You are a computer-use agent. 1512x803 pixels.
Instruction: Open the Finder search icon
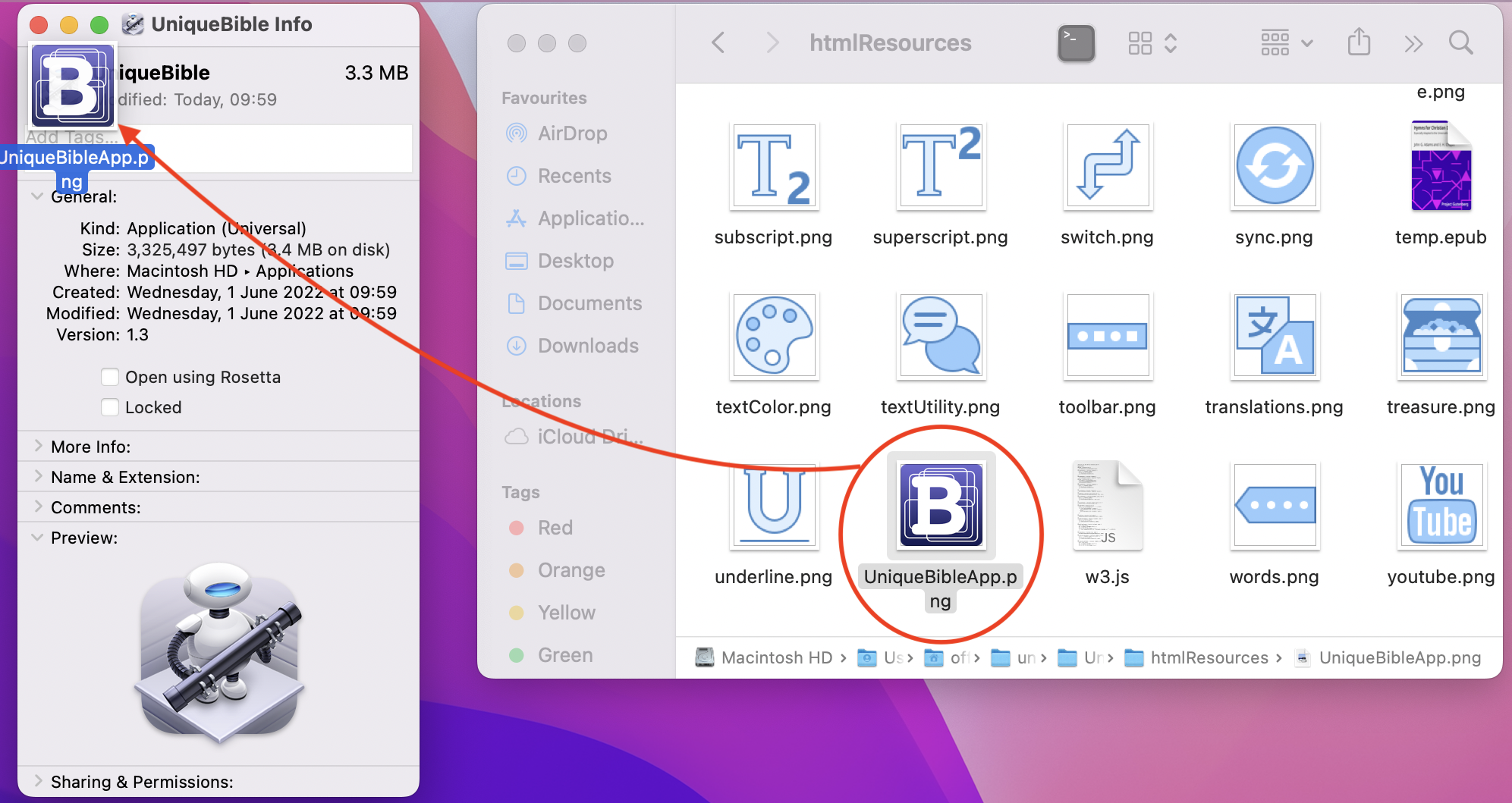click(x=1460, y=43)
